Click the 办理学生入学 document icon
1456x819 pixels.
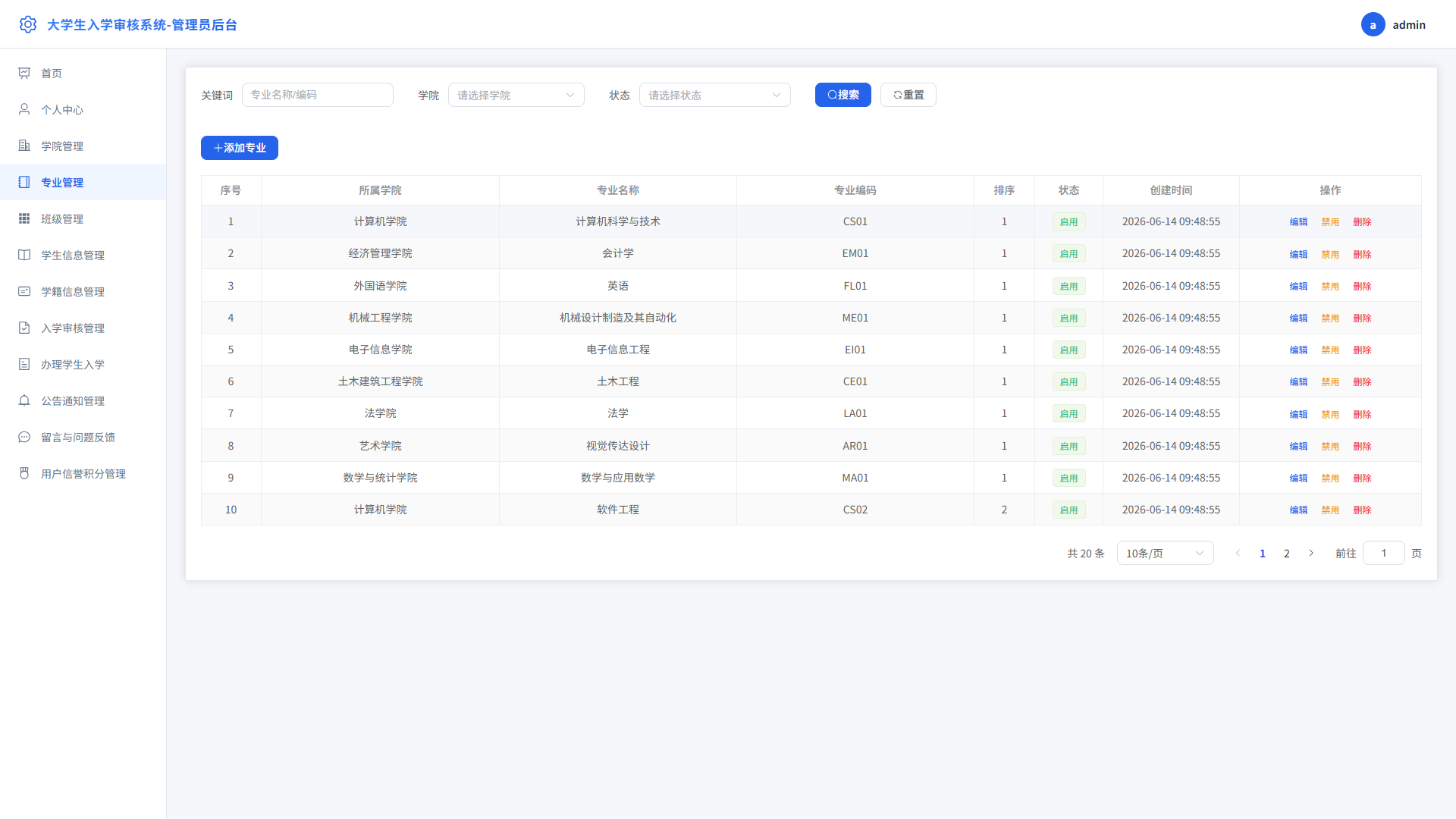click(x=24, y=364)
